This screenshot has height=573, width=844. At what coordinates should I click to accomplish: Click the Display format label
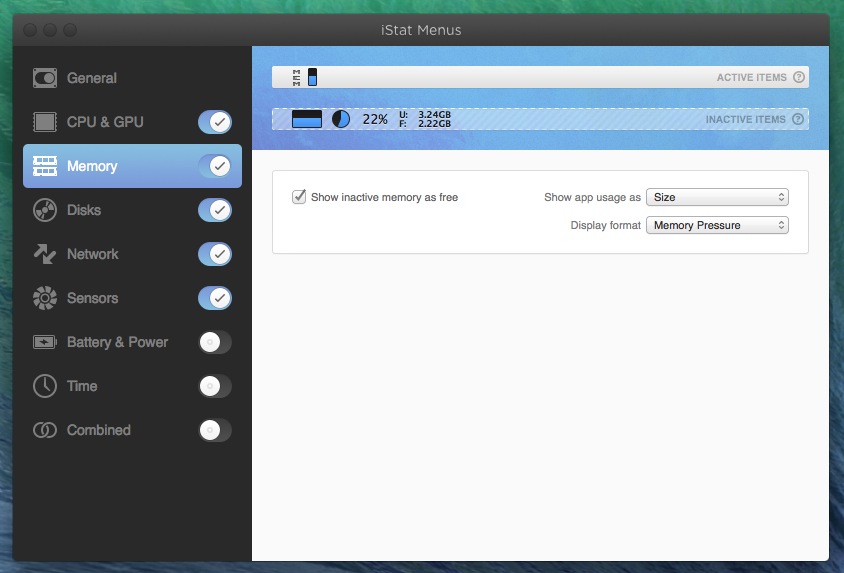(x=606, y=225)
